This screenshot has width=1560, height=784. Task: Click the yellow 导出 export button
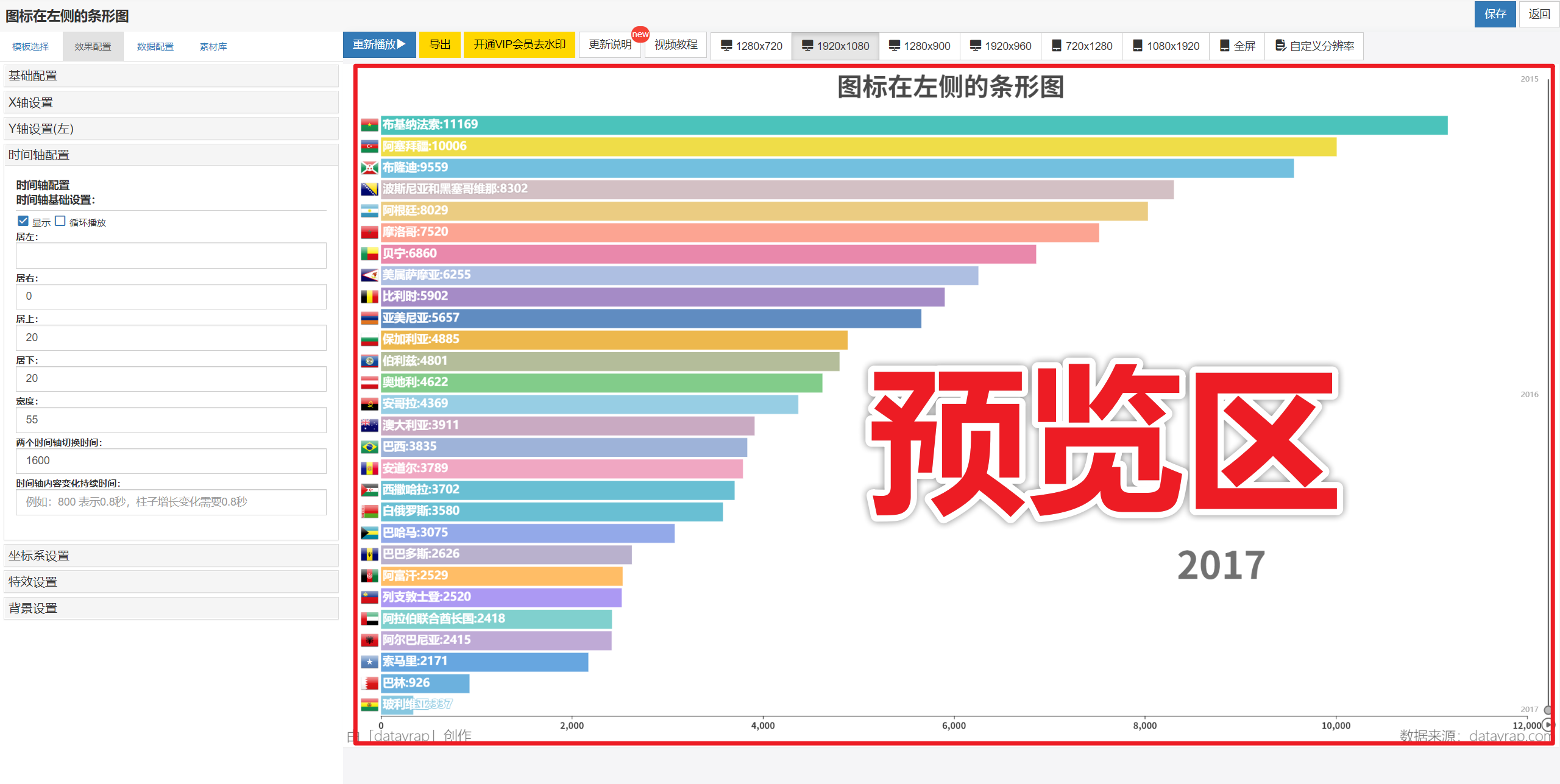click(x=439, y=45)
